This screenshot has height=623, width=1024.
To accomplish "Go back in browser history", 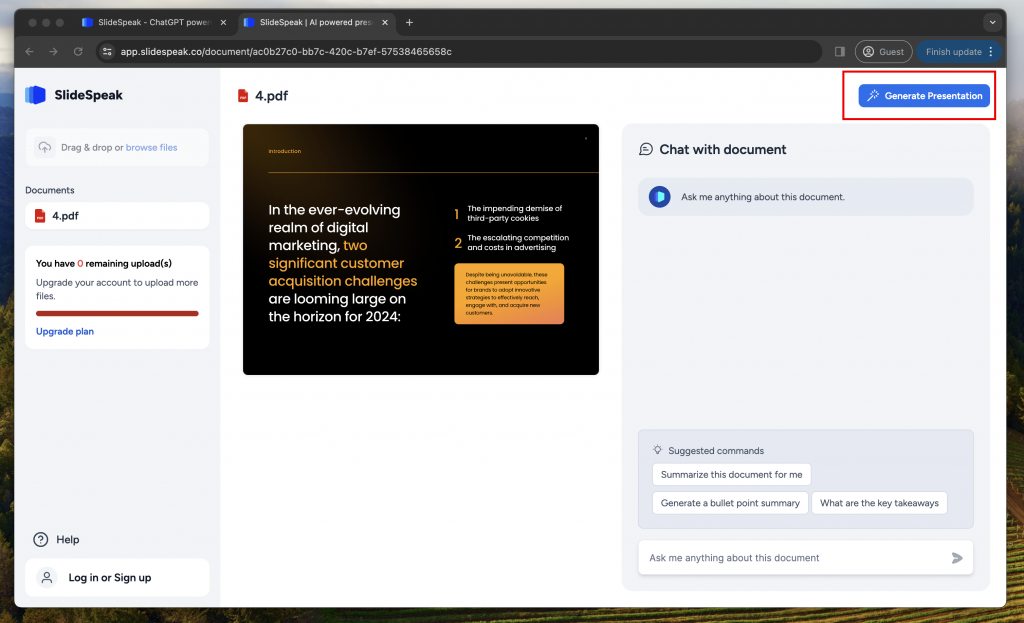I will coord(29,52).
